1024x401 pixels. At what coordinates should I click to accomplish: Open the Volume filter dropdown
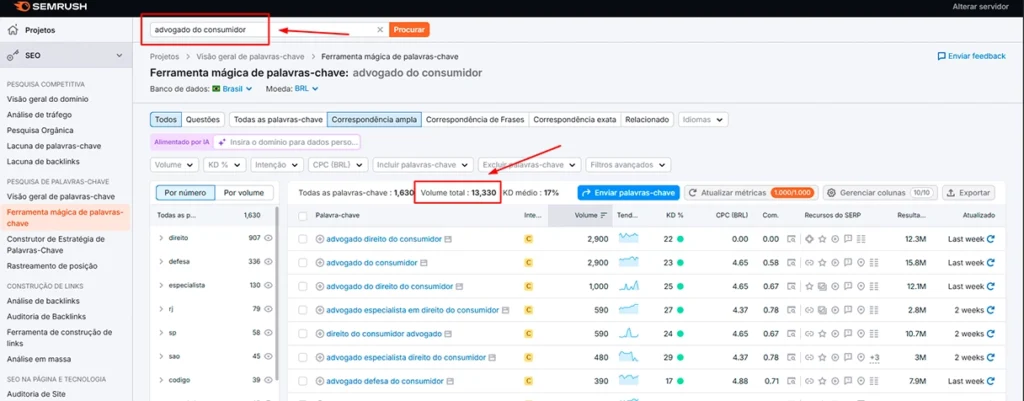(174, 165)
